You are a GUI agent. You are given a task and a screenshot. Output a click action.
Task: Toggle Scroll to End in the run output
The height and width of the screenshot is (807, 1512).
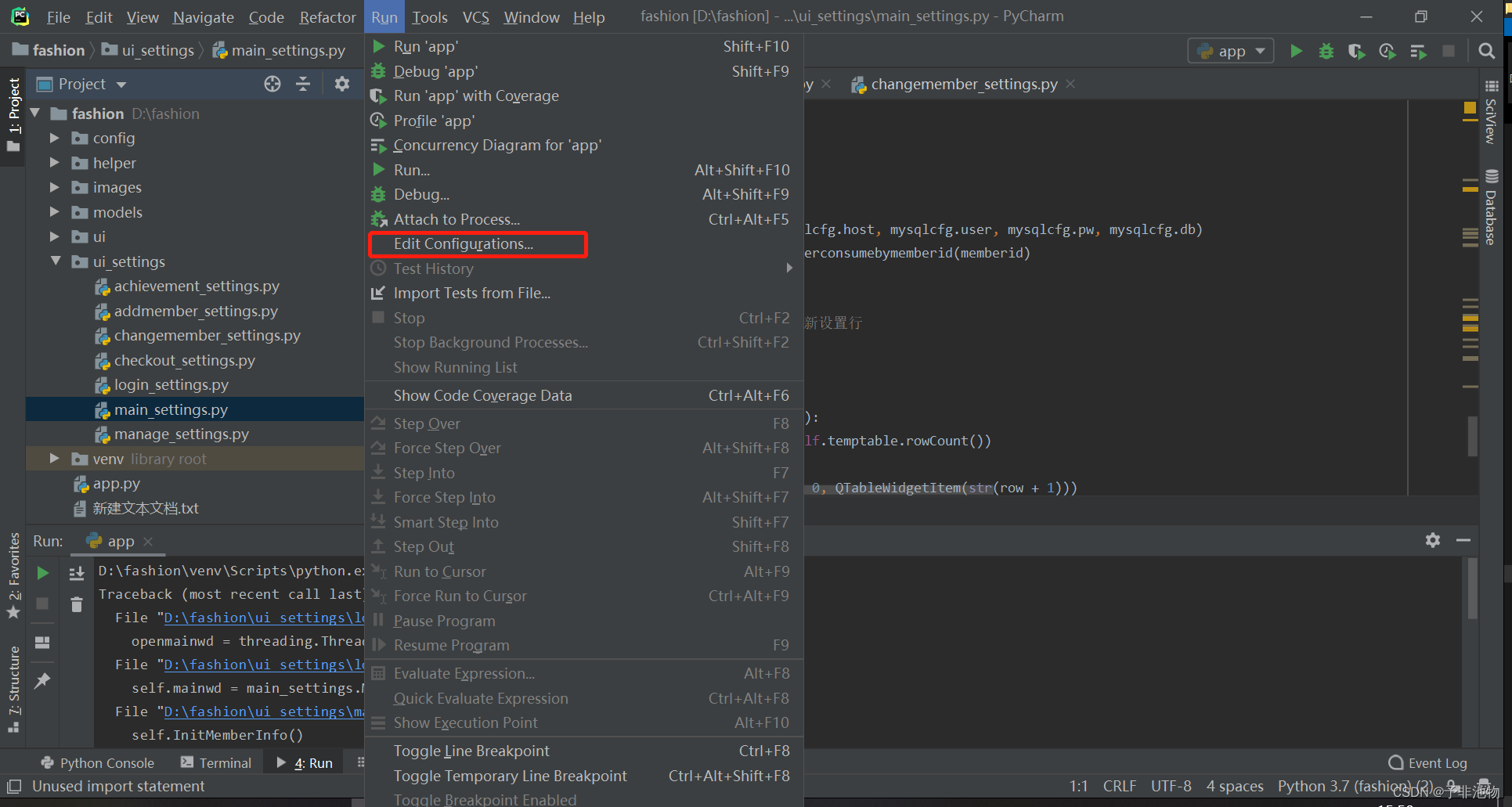coord(76,573)
